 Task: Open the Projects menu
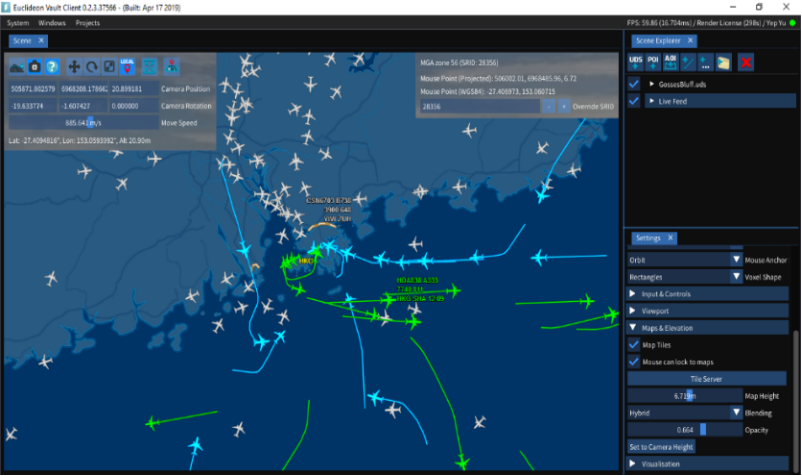point(87,23)
